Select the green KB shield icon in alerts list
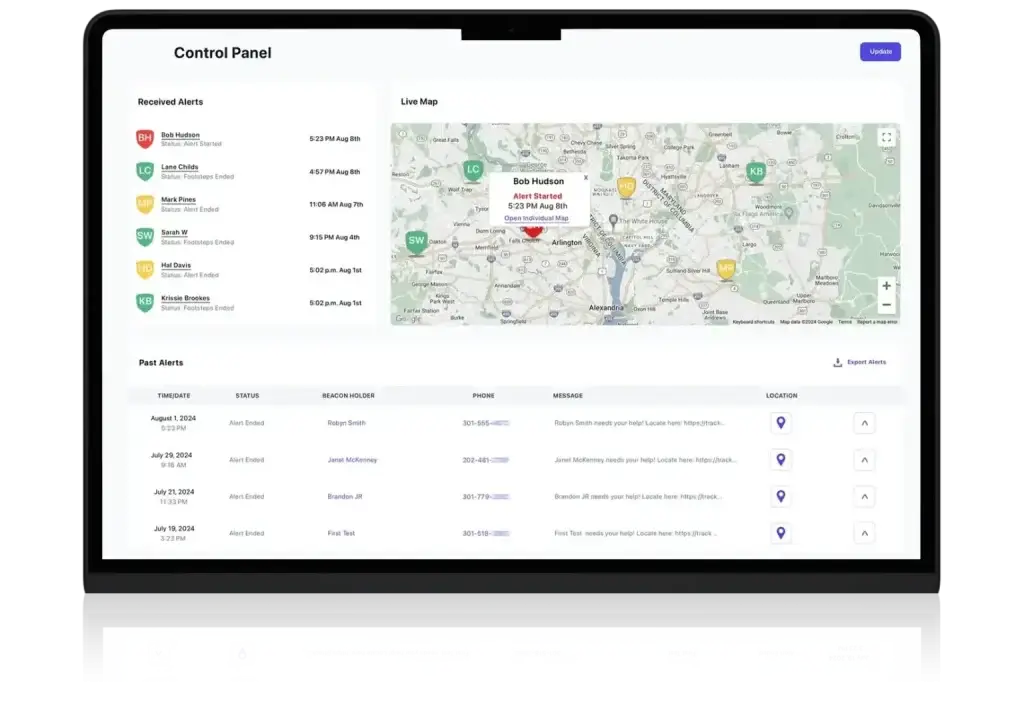1024x711 pixels. (x=145, y=302)
